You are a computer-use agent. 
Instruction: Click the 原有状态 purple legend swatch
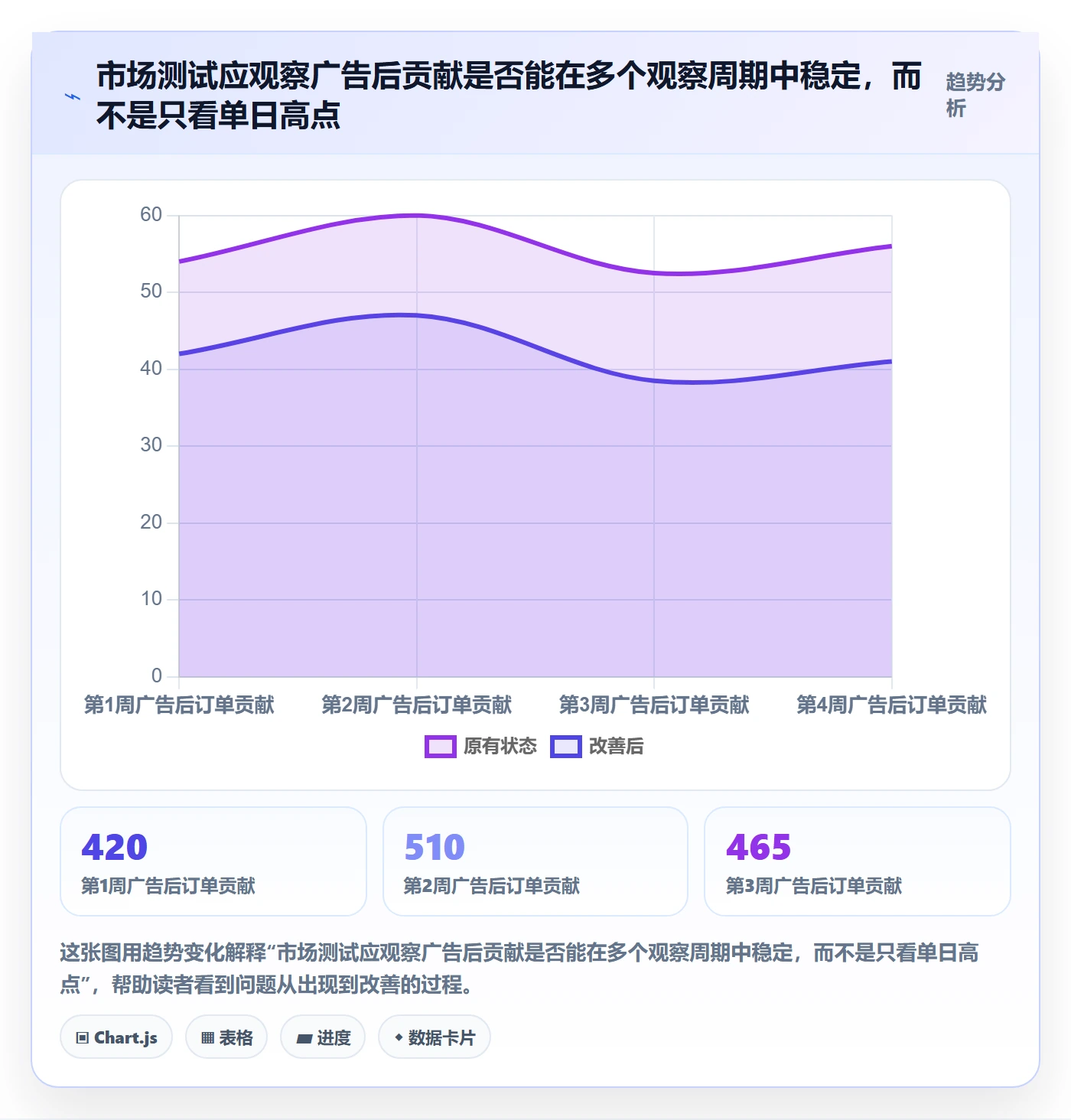tap(441, 747)
